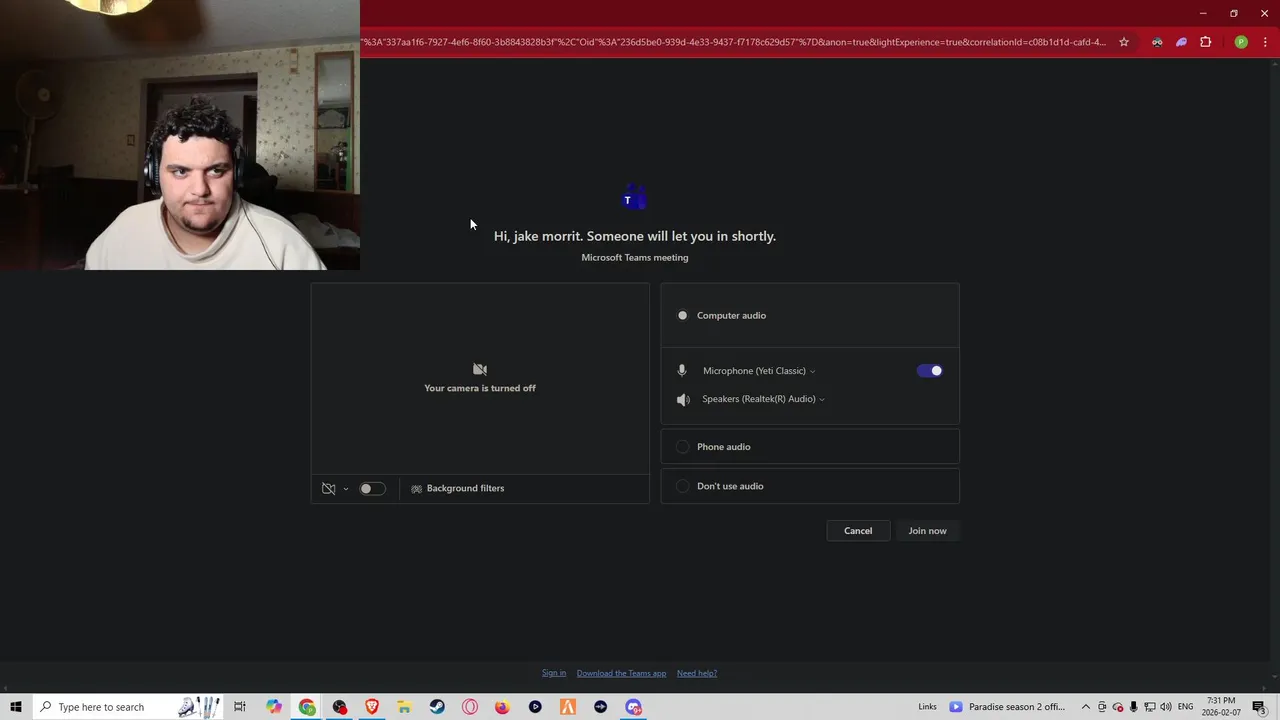Select the Computer audio option

[x=810, y=315]
